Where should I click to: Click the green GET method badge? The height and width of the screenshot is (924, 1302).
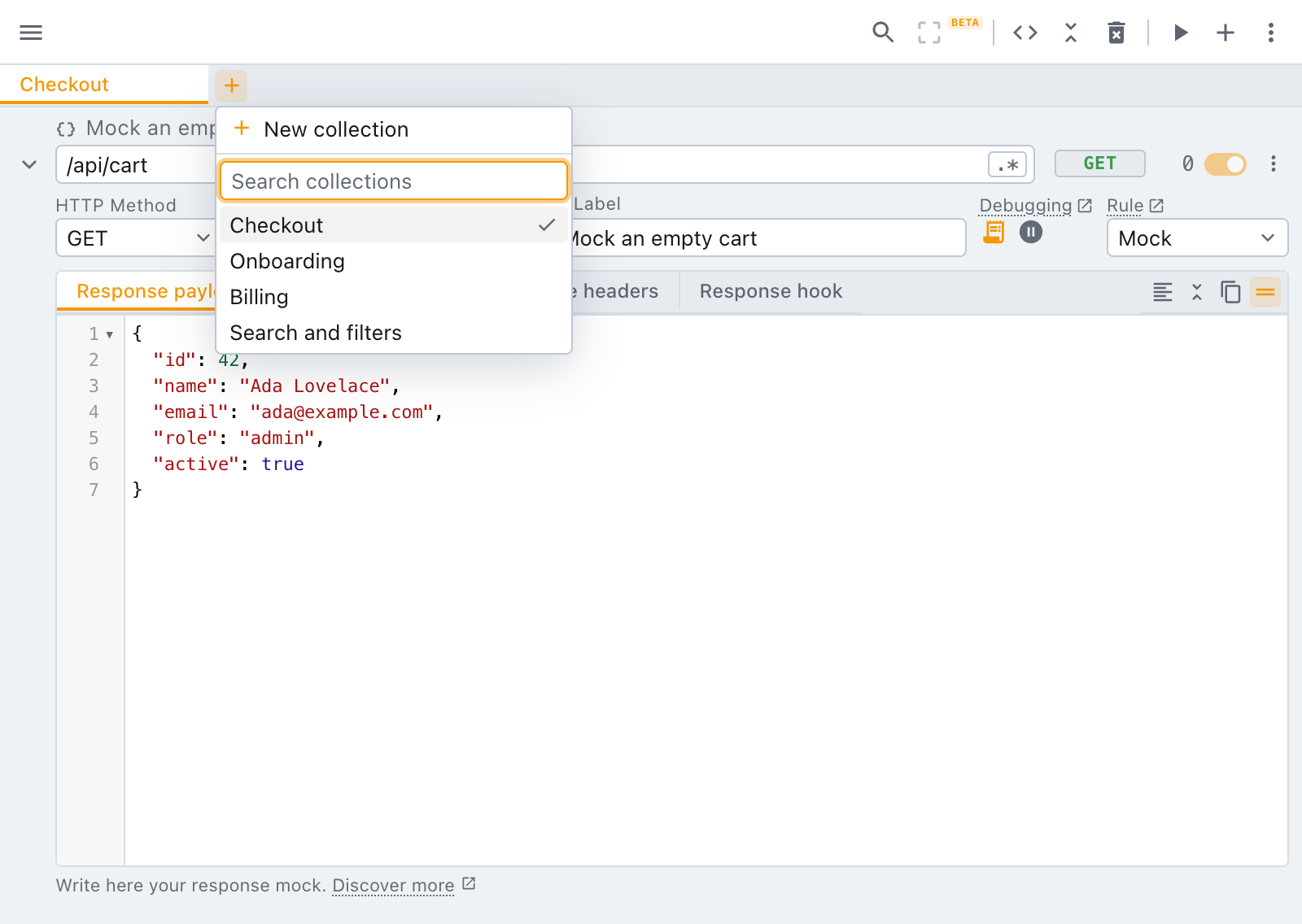tap(1100, 163)
